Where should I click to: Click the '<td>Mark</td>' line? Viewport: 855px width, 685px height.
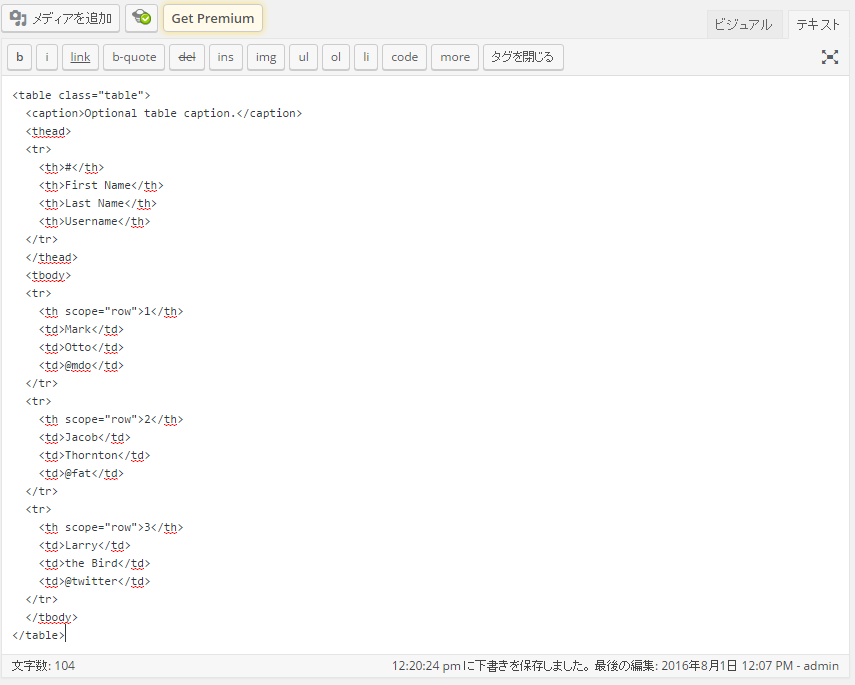click(x=81, y=329)
